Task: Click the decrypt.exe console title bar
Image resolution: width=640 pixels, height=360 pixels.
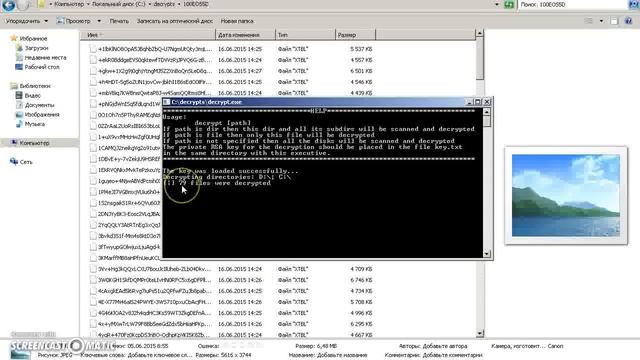Action: [314, 102]
